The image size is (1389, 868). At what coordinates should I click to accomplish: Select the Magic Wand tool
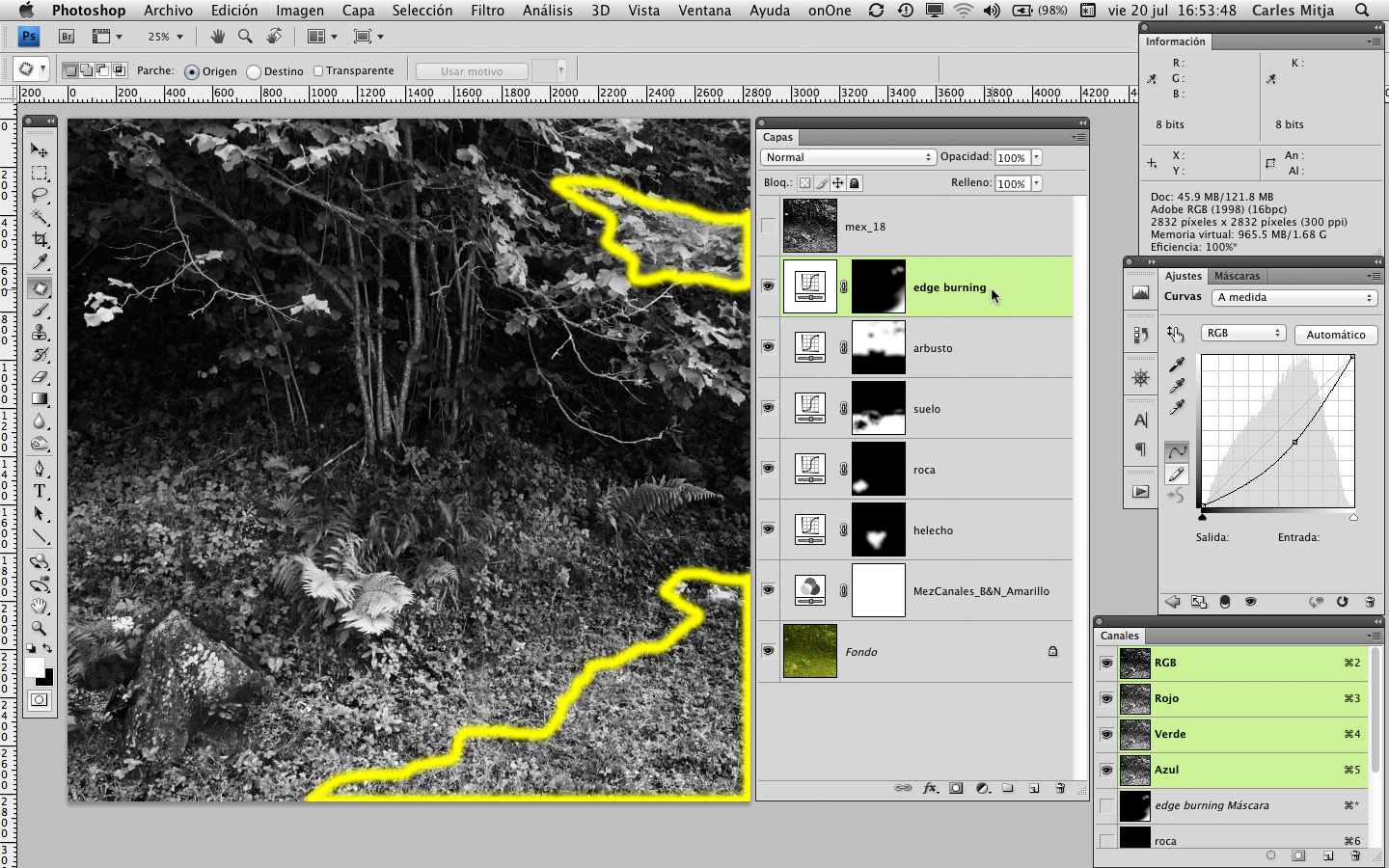(40, 217)
